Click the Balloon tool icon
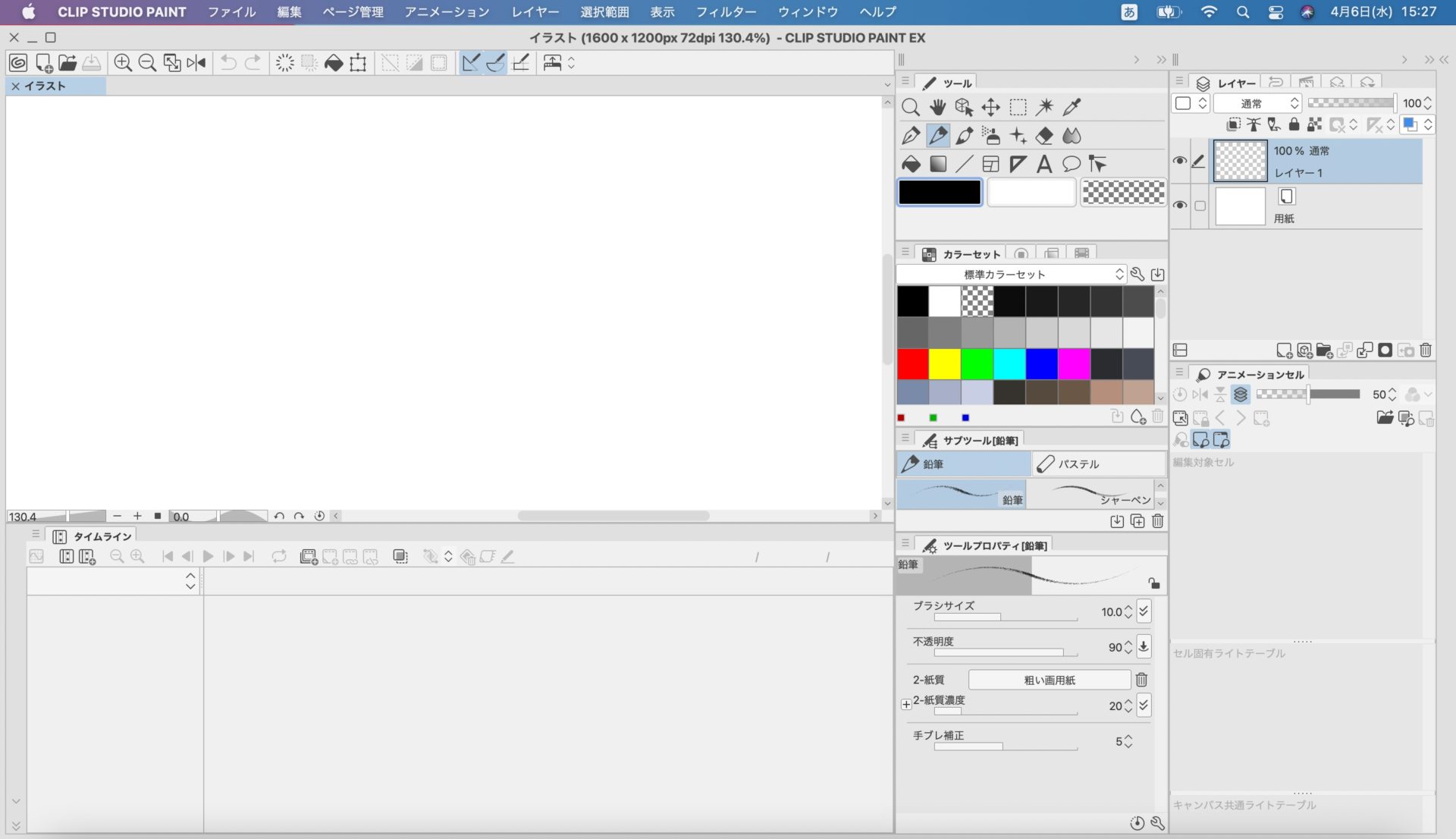This screenshot has height=839, width=1456. click(1071, 164)
